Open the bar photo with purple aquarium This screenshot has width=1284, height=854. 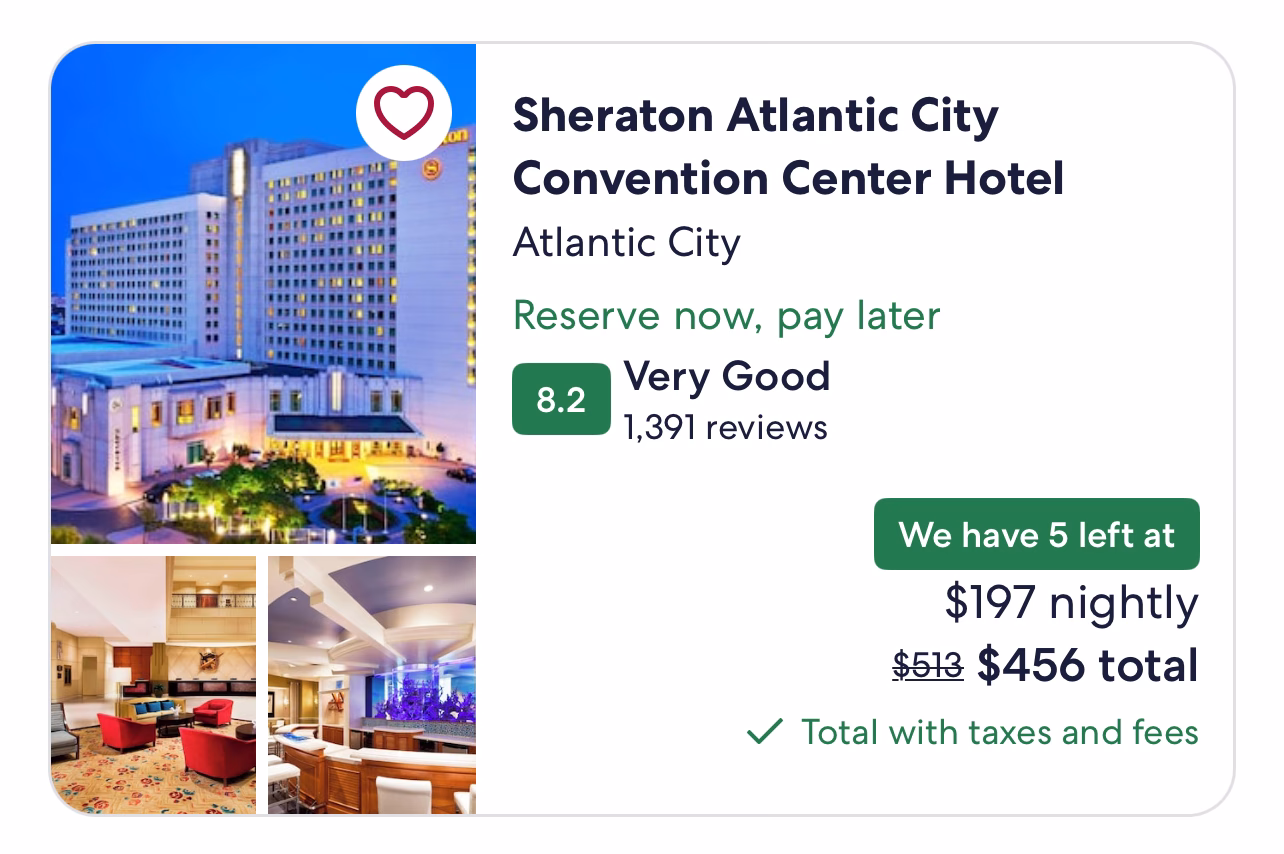[x=372, y=685]
